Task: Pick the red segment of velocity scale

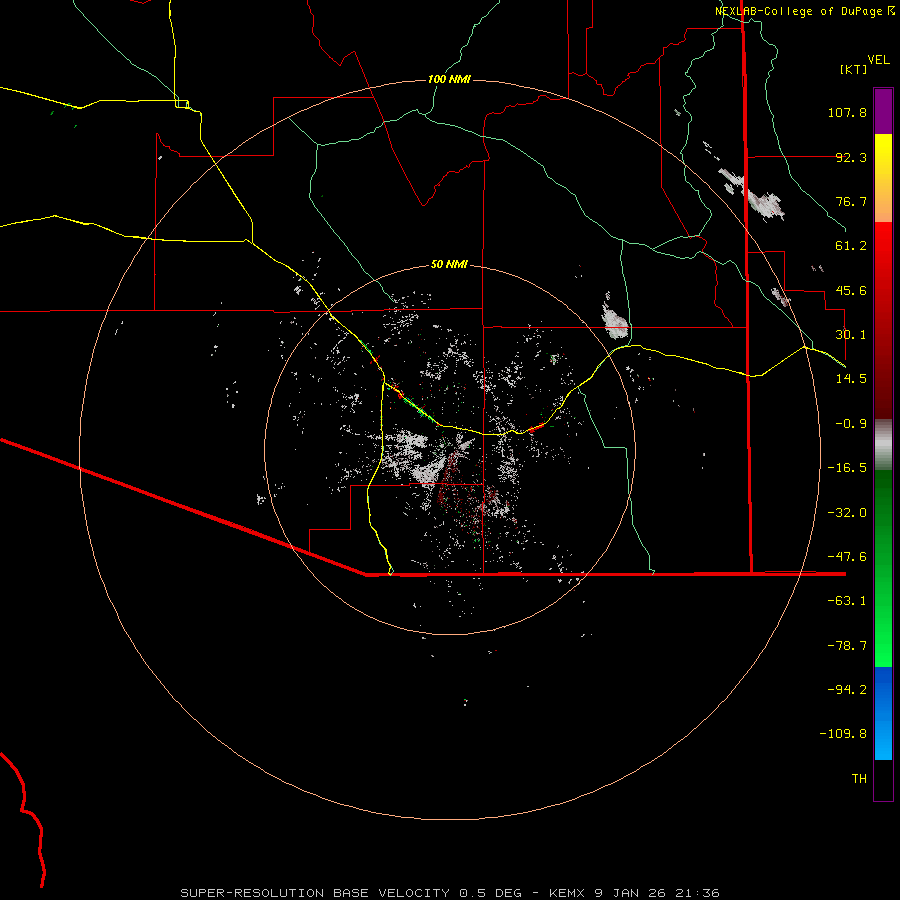Action: (x=883, y=320)
